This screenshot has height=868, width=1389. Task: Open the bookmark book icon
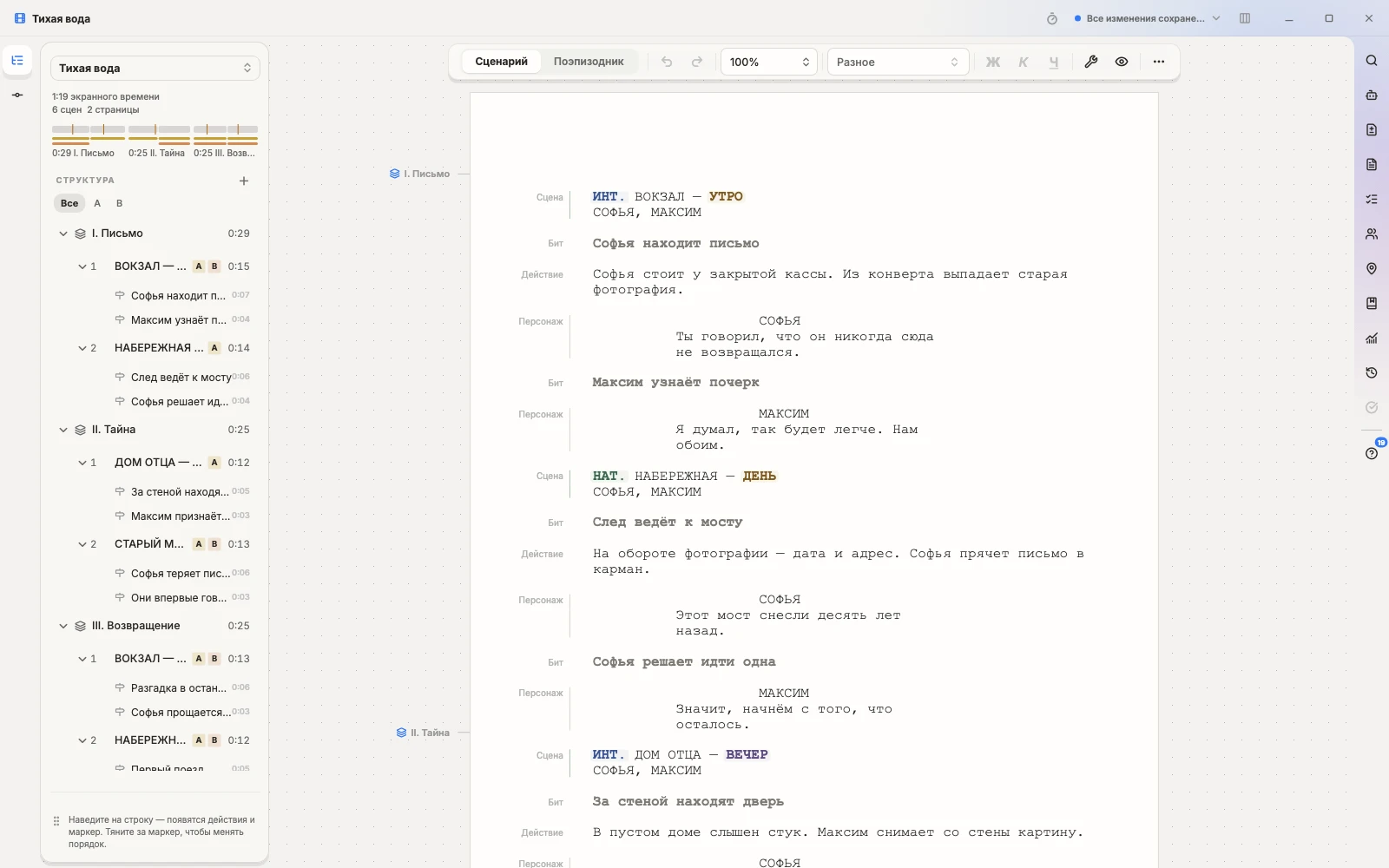pos(1372,304)
